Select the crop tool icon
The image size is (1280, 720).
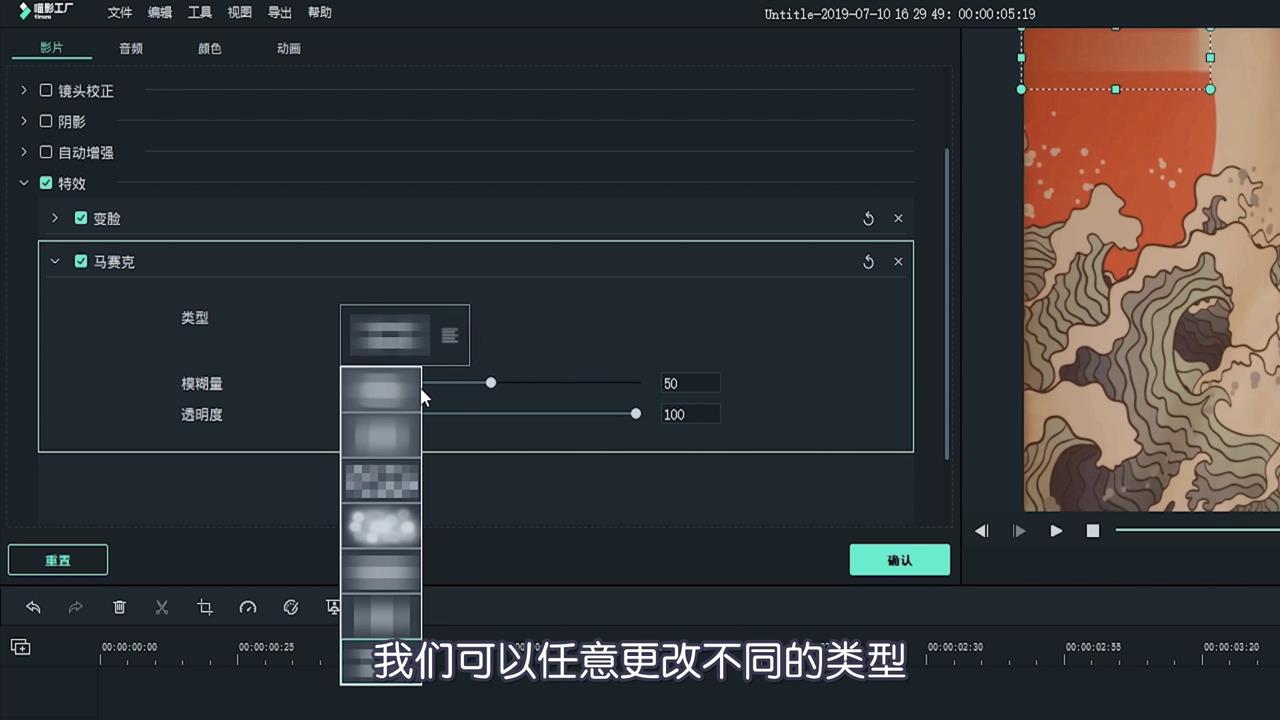(205, 607)
